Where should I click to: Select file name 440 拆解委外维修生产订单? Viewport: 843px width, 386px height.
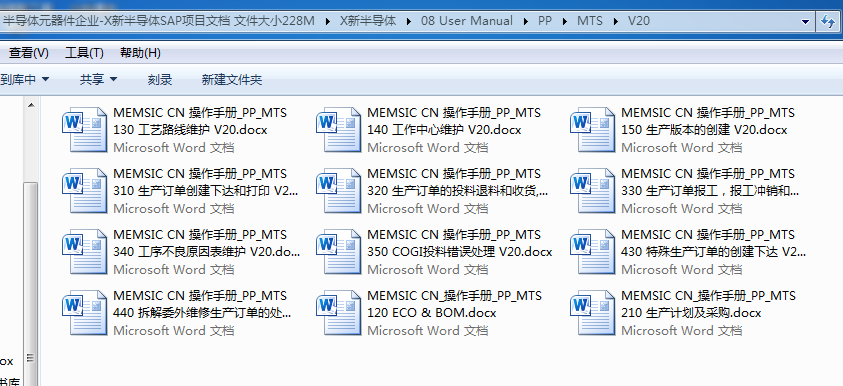coord(203,304)
